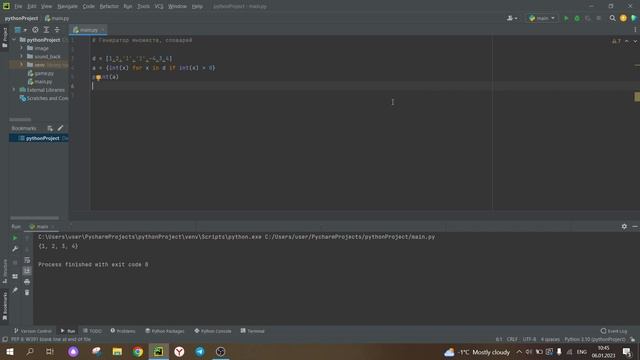Click the intention lightbulb in the editor
Image resolution: width=640 pixels, height=360 pixels.
tap(98, 77)
